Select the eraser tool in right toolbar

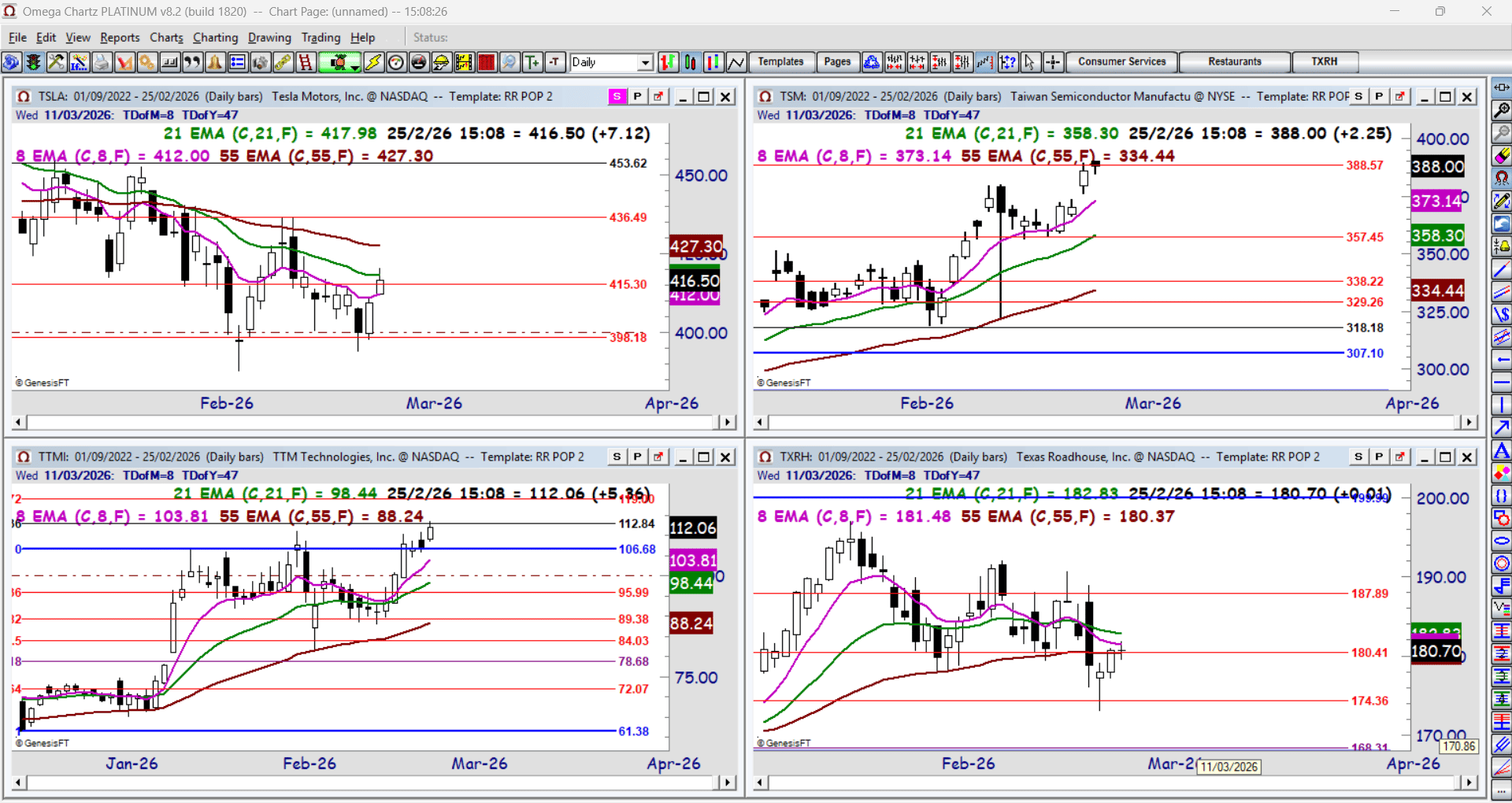[x=1502, y=156]
